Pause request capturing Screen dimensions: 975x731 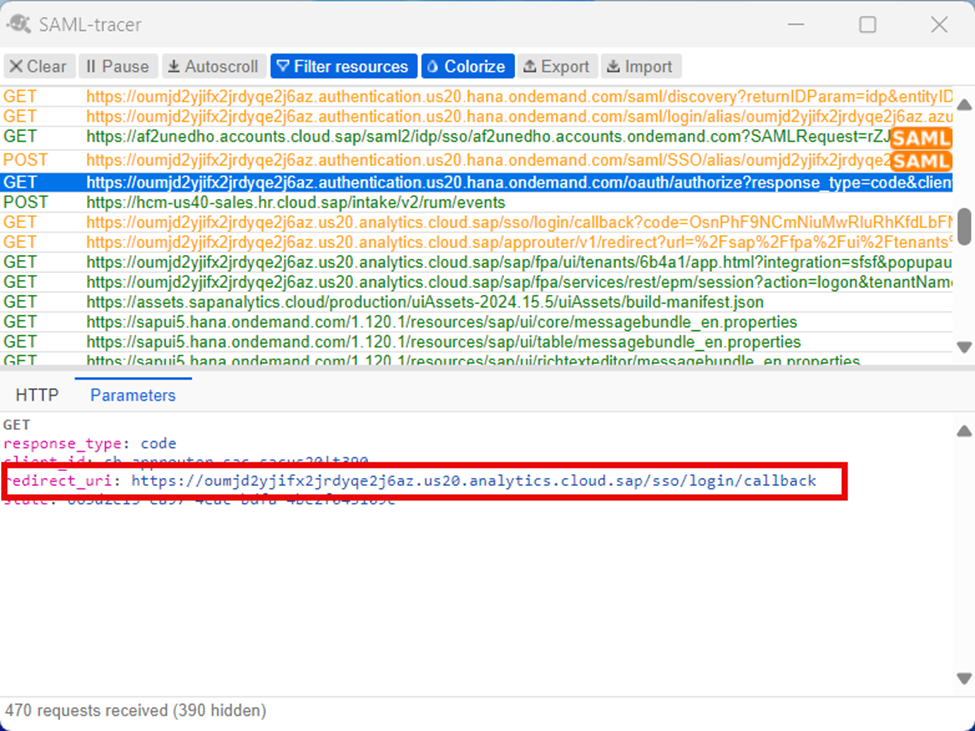pyautogui.click(x=118, y=67)
